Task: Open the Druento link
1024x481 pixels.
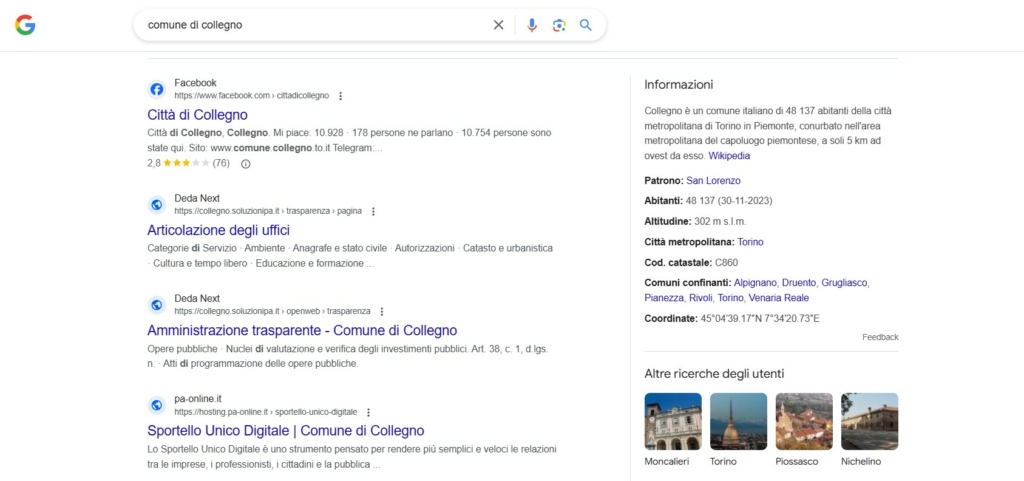Action: pos(799,283)
